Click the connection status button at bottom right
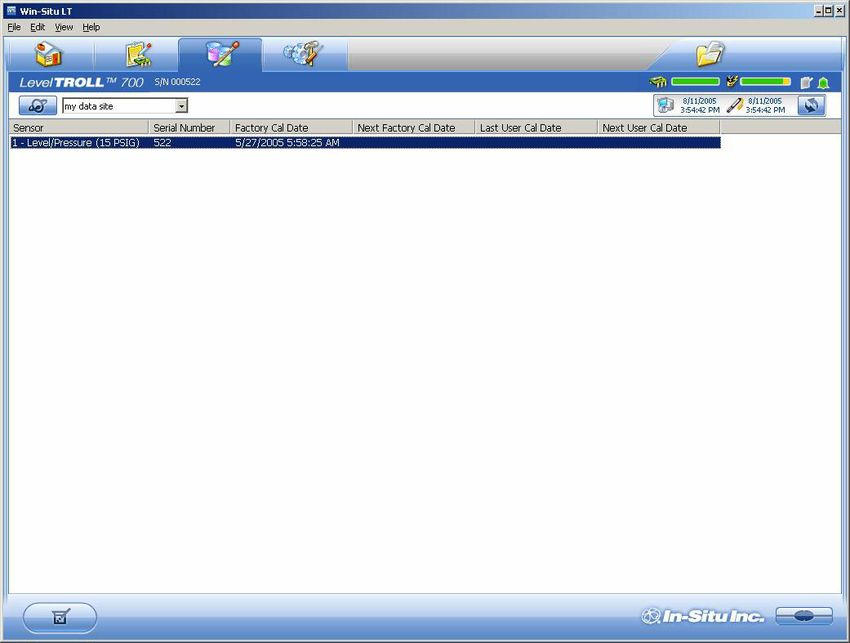 coord(804,616)
